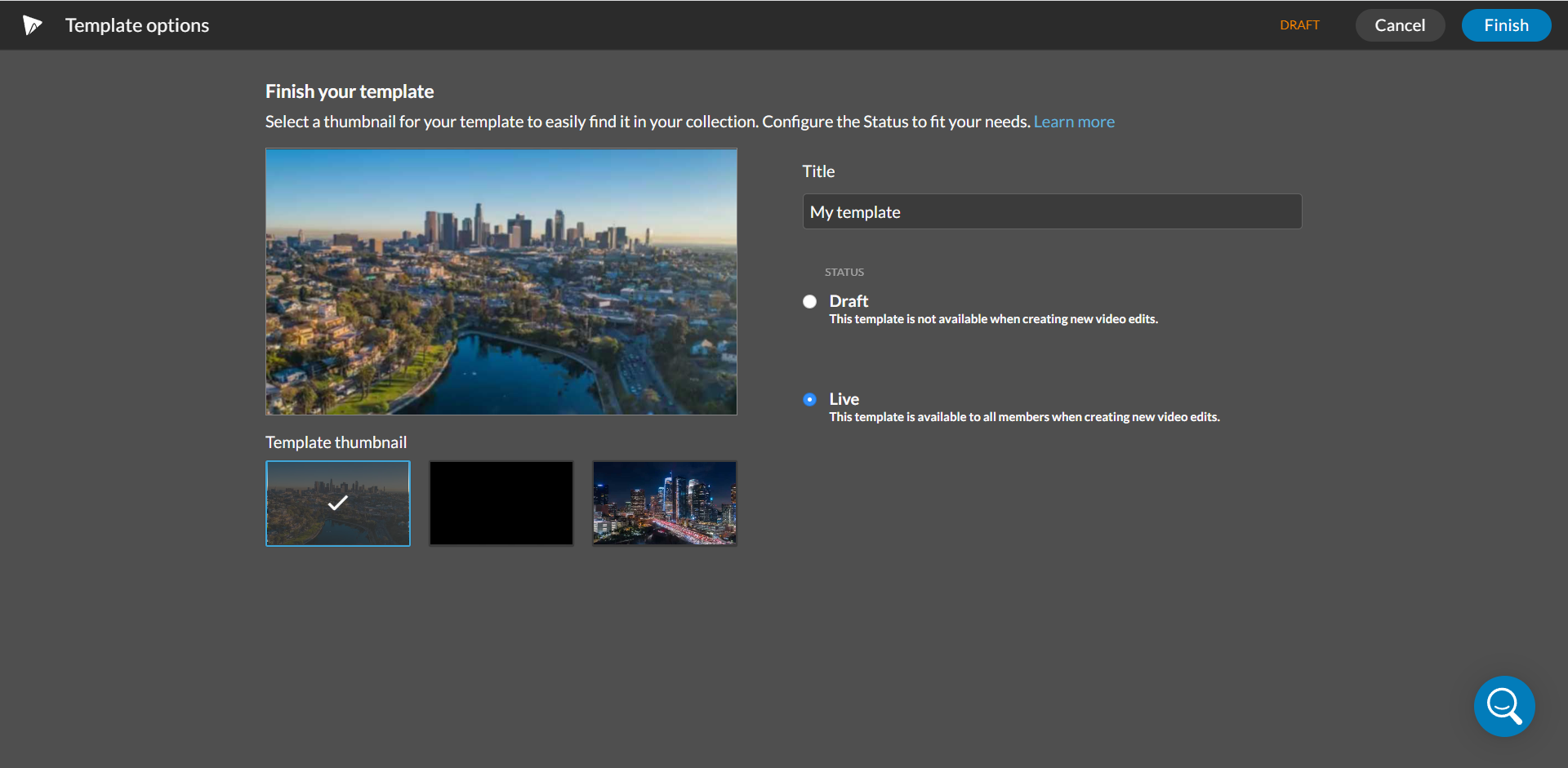Click the My template text to edit it
This screenshot has height=768, width=1568.
[x=854, y=211]
